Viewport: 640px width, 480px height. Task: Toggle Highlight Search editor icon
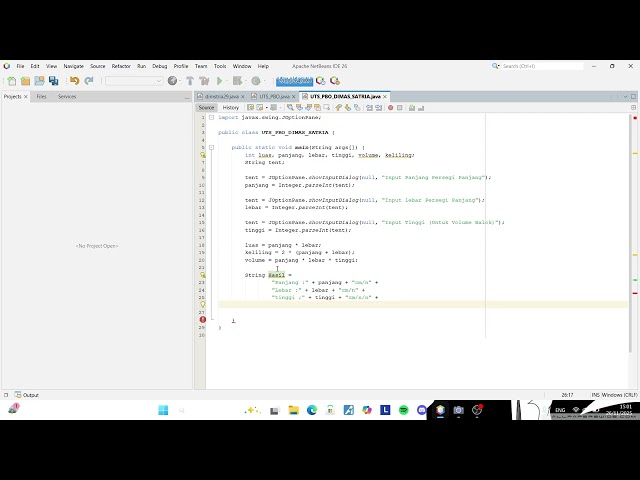pos(317,108)
